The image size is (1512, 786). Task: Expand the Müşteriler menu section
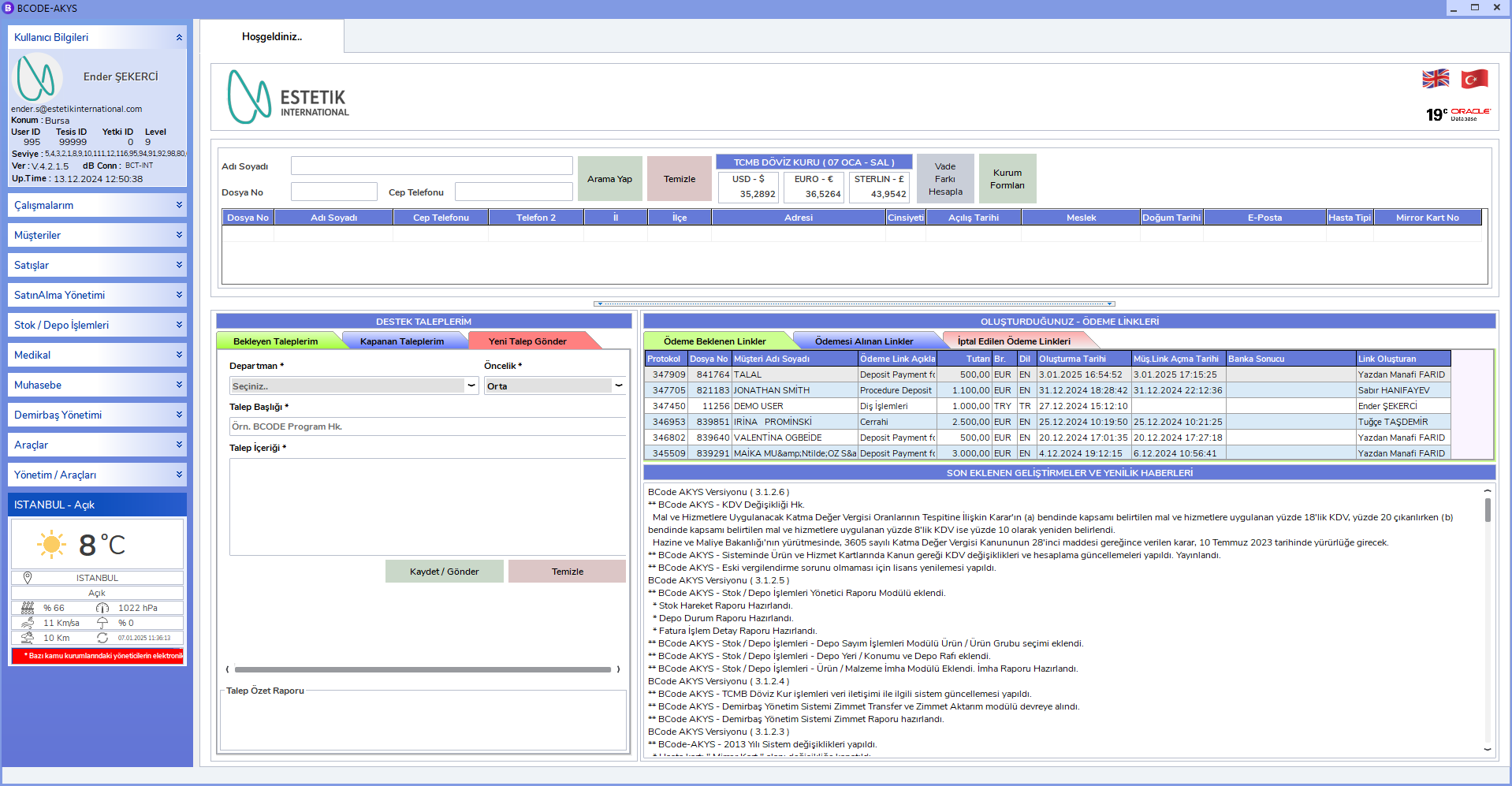98,235
